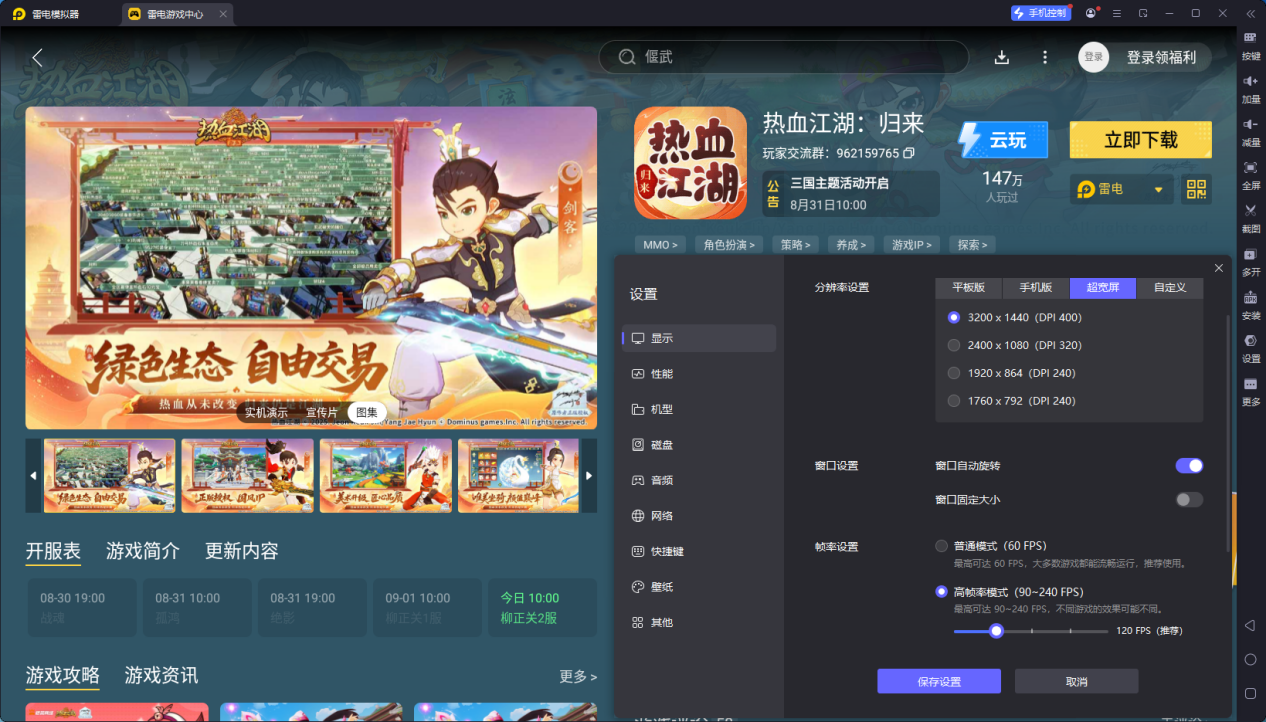Click the pop-out window icon in title bar
Image resolution: width=1266 pixels, height=722 pixels.
[x=1143, y=13]
